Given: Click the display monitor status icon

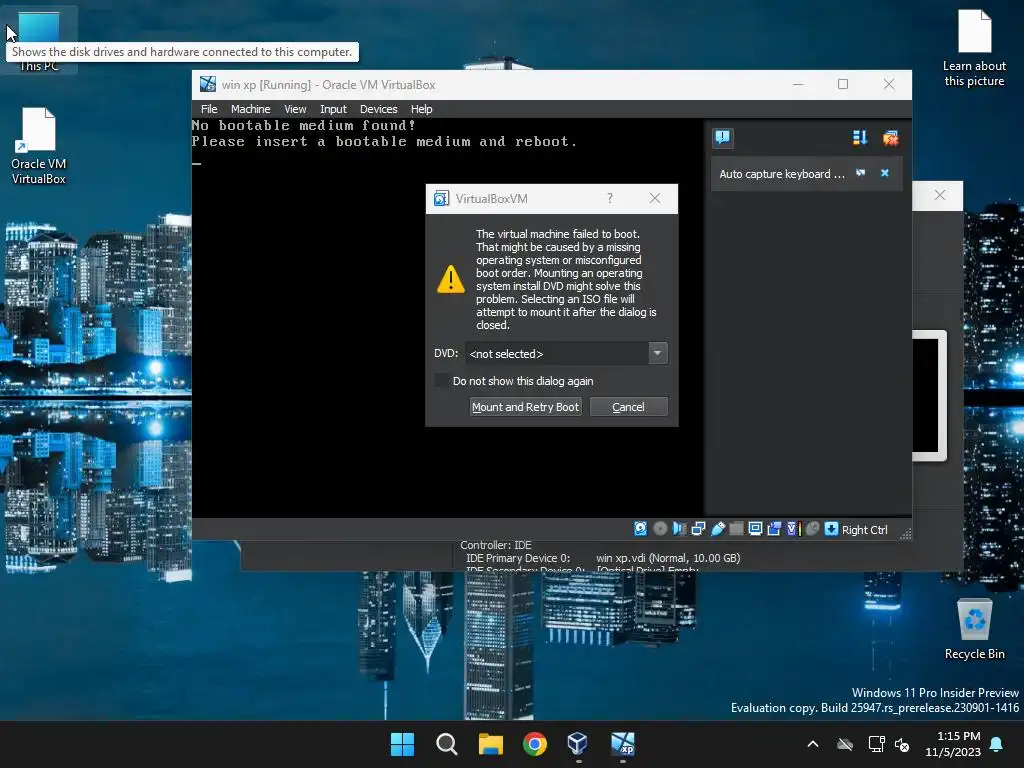Looking at the screenshot, I should 755,529.
